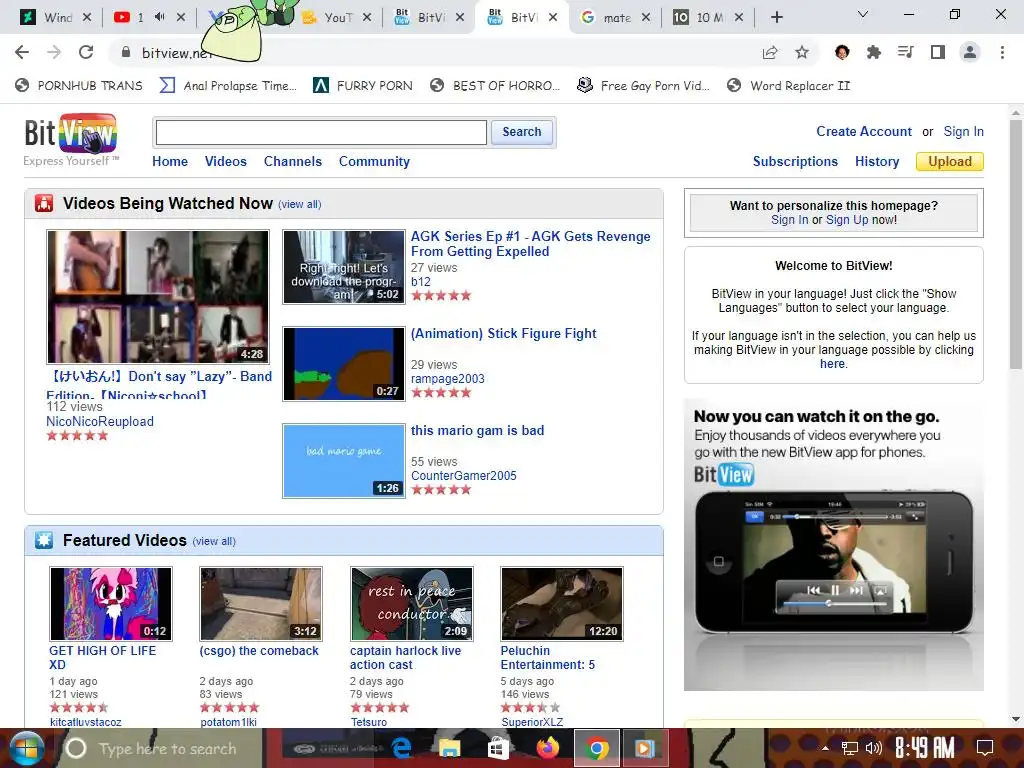This screenshot has width=1024, height=768.
Task: Click the browser forward arrow
Action: [54, 52]
